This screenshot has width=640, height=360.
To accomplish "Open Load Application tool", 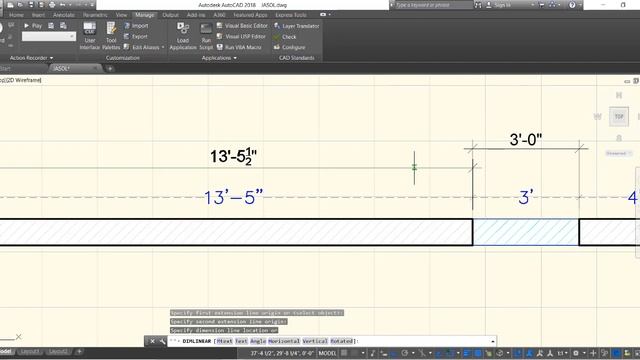I will click(183, 36).
